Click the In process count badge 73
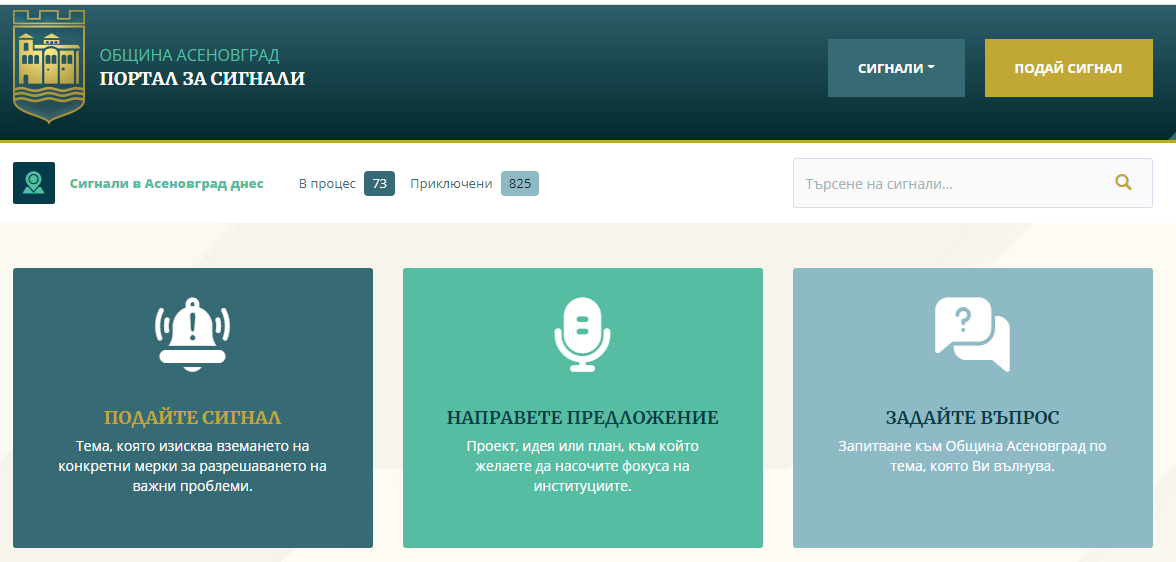Viewport: 1176px width, 562px height. click(x=380, y=184)
